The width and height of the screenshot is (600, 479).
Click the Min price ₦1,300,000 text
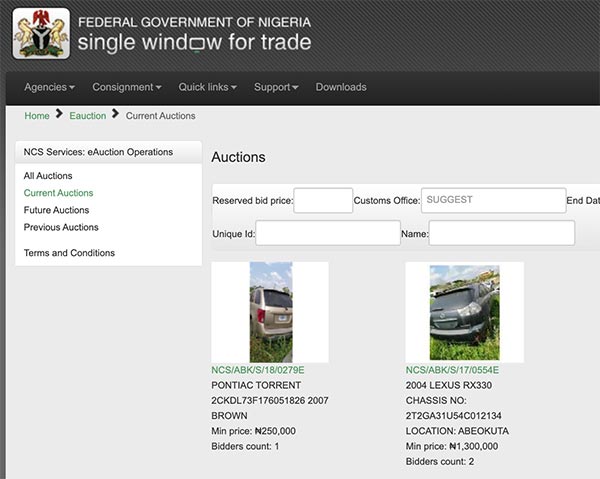click(x=452, y=446)
